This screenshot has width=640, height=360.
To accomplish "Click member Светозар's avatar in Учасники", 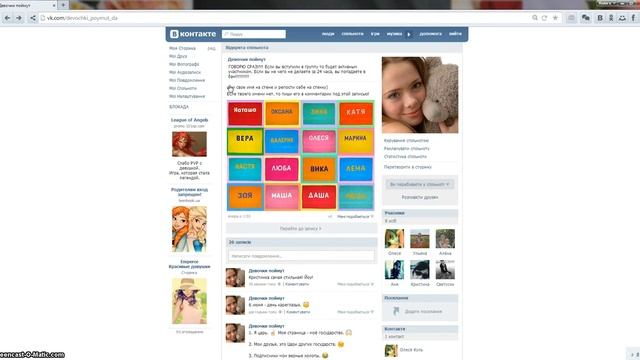I will [445, 270].
